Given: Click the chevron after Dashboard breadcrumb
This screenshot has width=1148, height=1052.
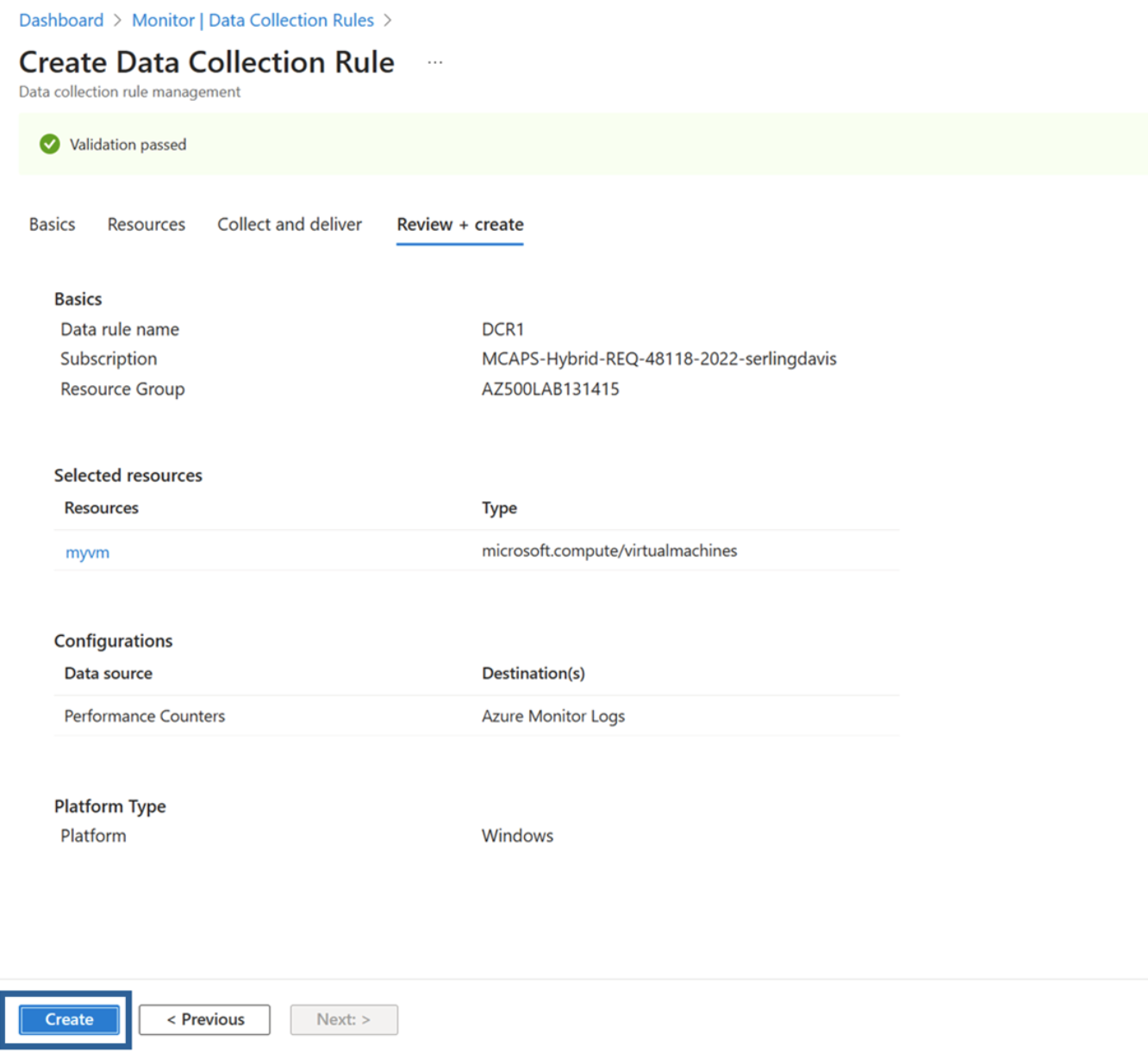Looking at the screenshot, I should point(117,20).
